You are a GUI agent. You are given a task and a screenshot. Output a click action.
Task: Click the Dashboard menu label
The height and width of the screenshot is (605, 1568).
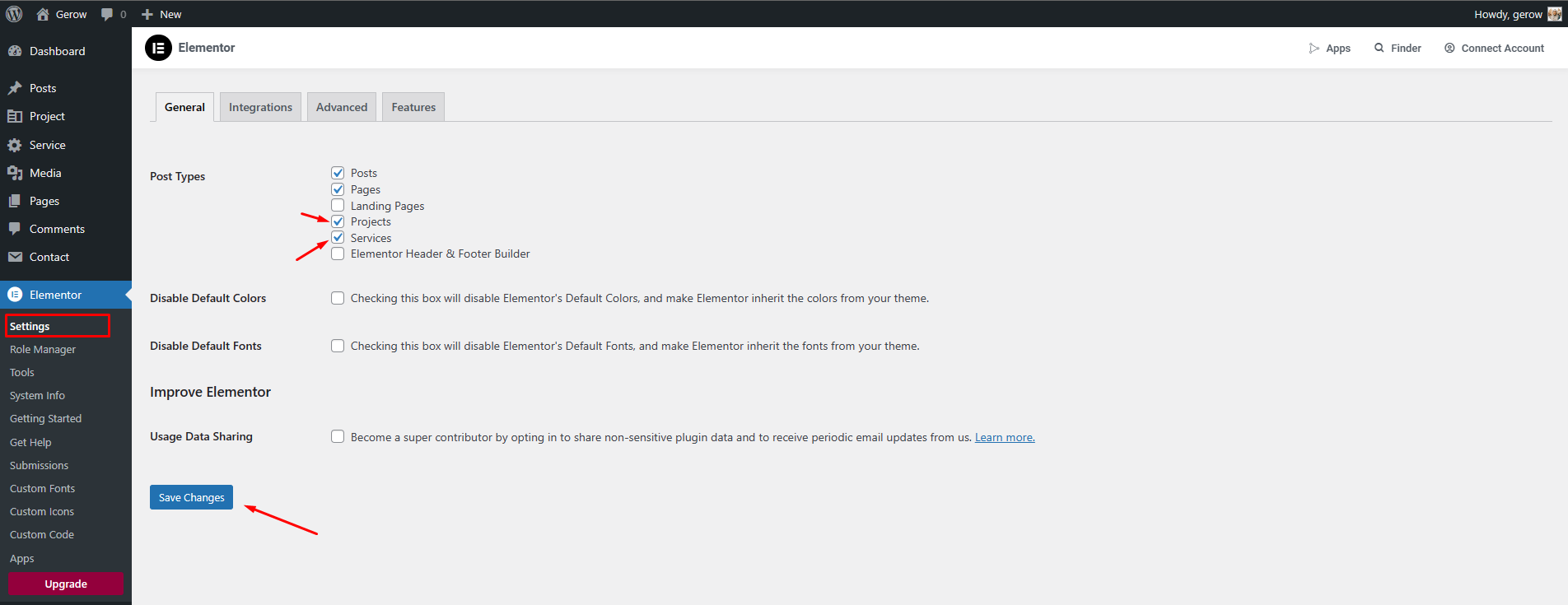[57, 51]
